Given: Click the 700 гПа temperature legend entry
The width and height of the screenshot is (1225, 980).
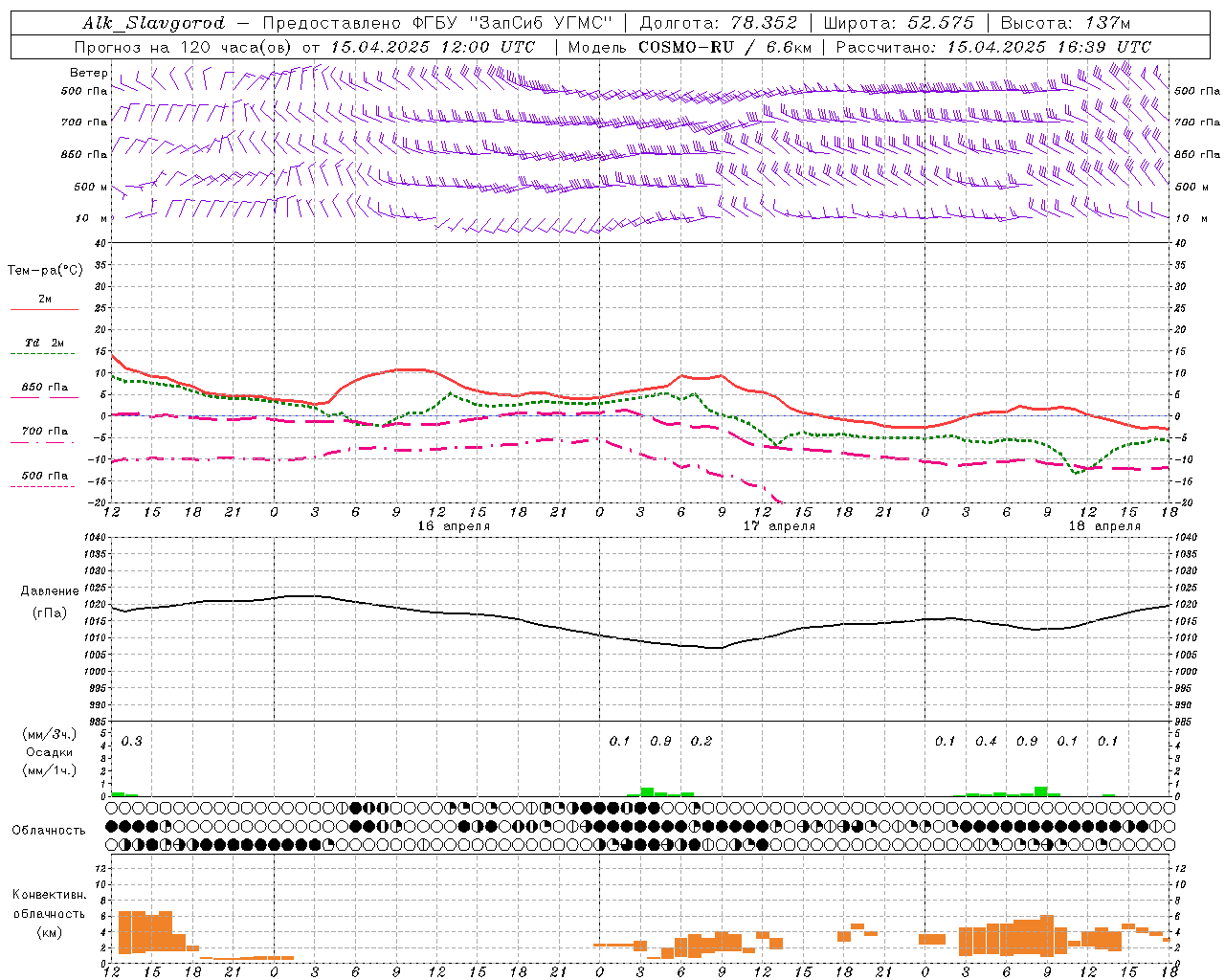Looking at the screenshot, I should pyautogui.click(x=44, y=432).
